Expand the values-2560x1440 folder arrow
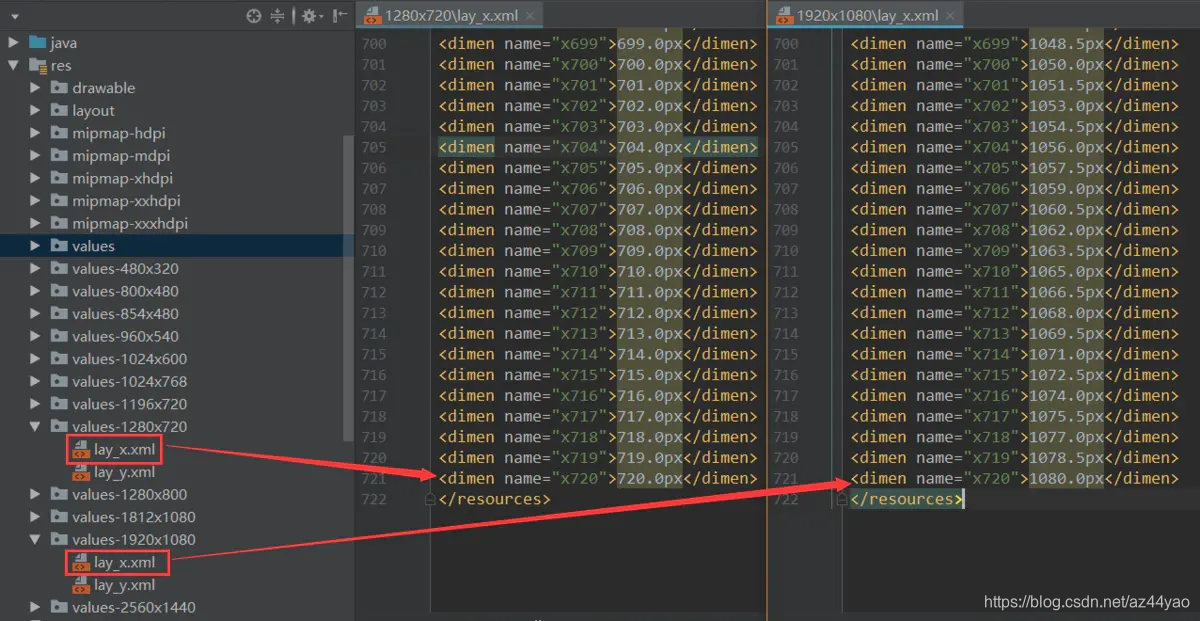 point(36,607)
